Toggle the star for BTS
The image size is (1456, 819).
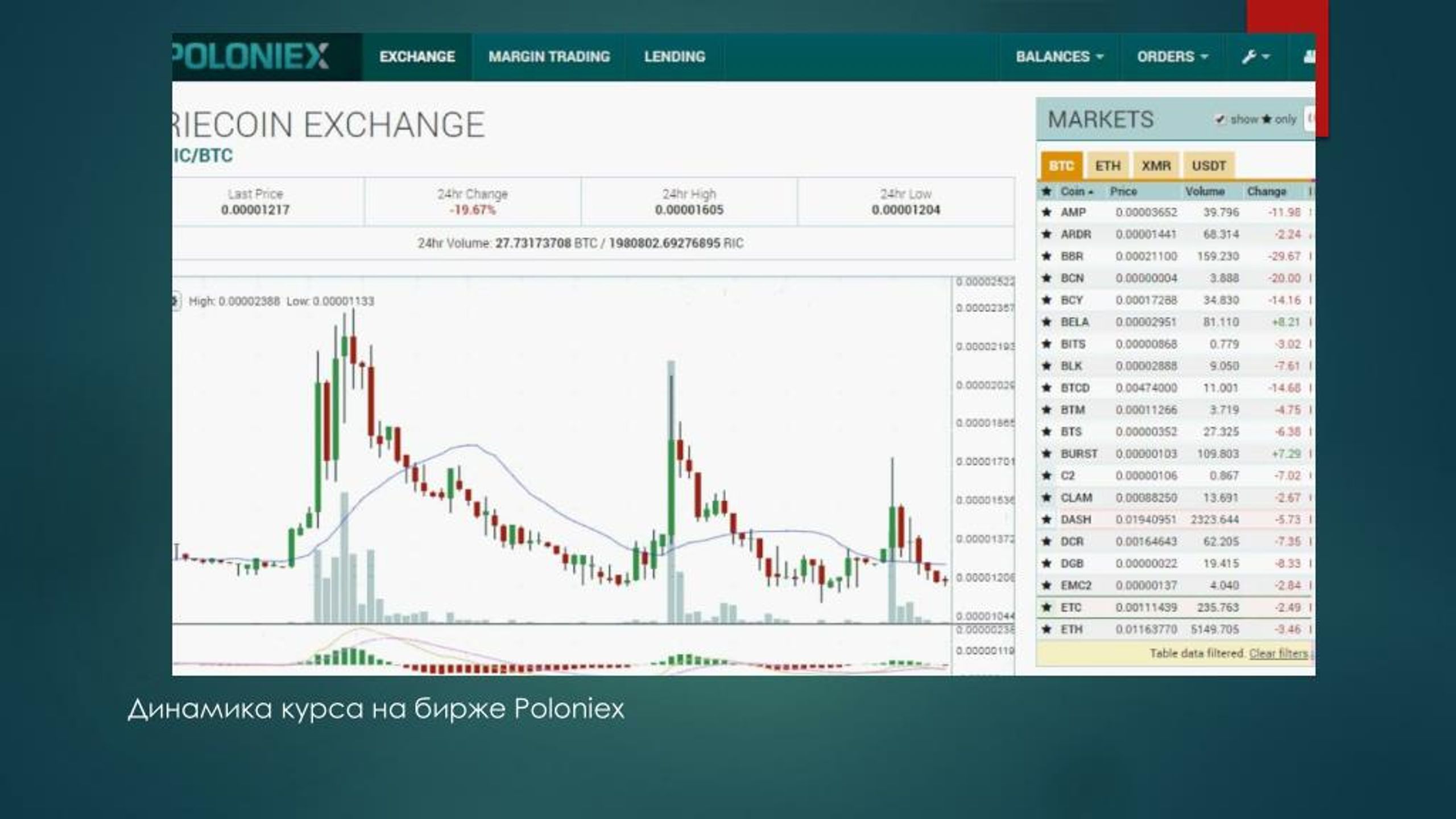tap(1046, 432)
